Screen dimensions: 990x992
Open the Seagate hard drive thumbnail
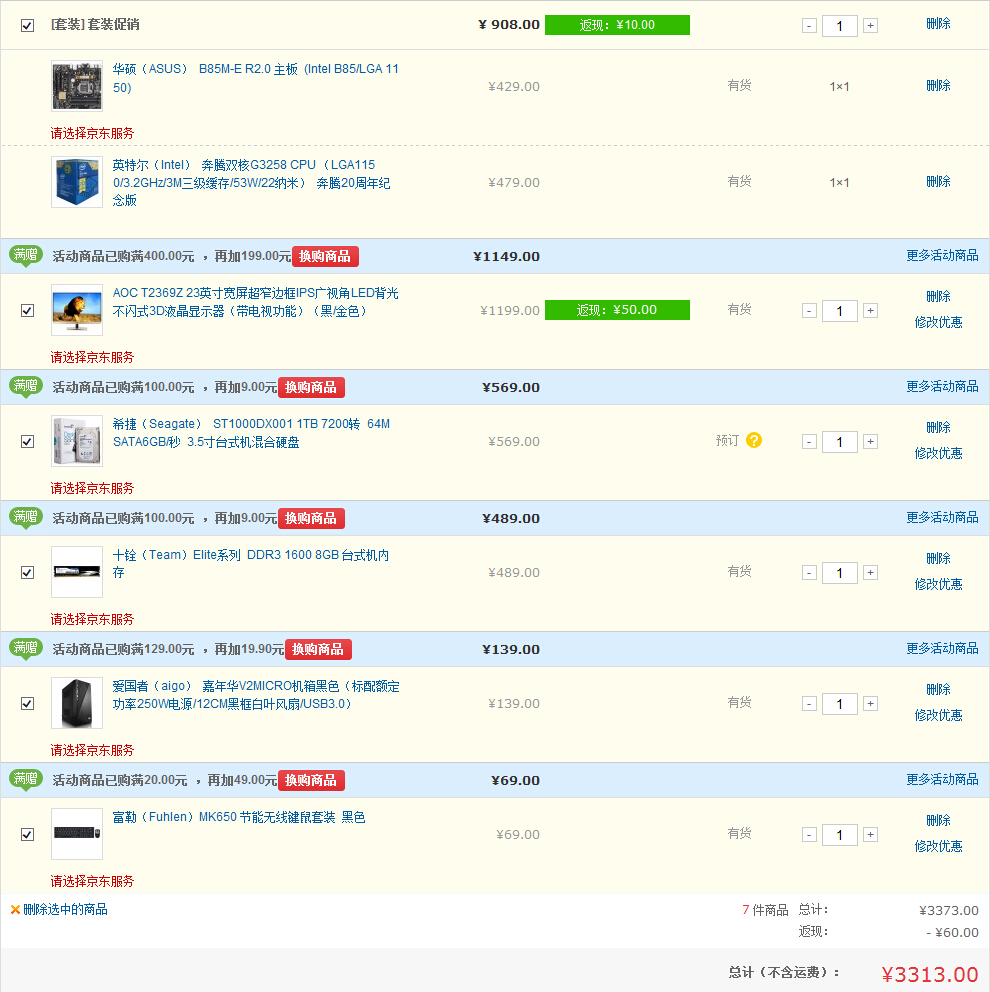[77, 441]
